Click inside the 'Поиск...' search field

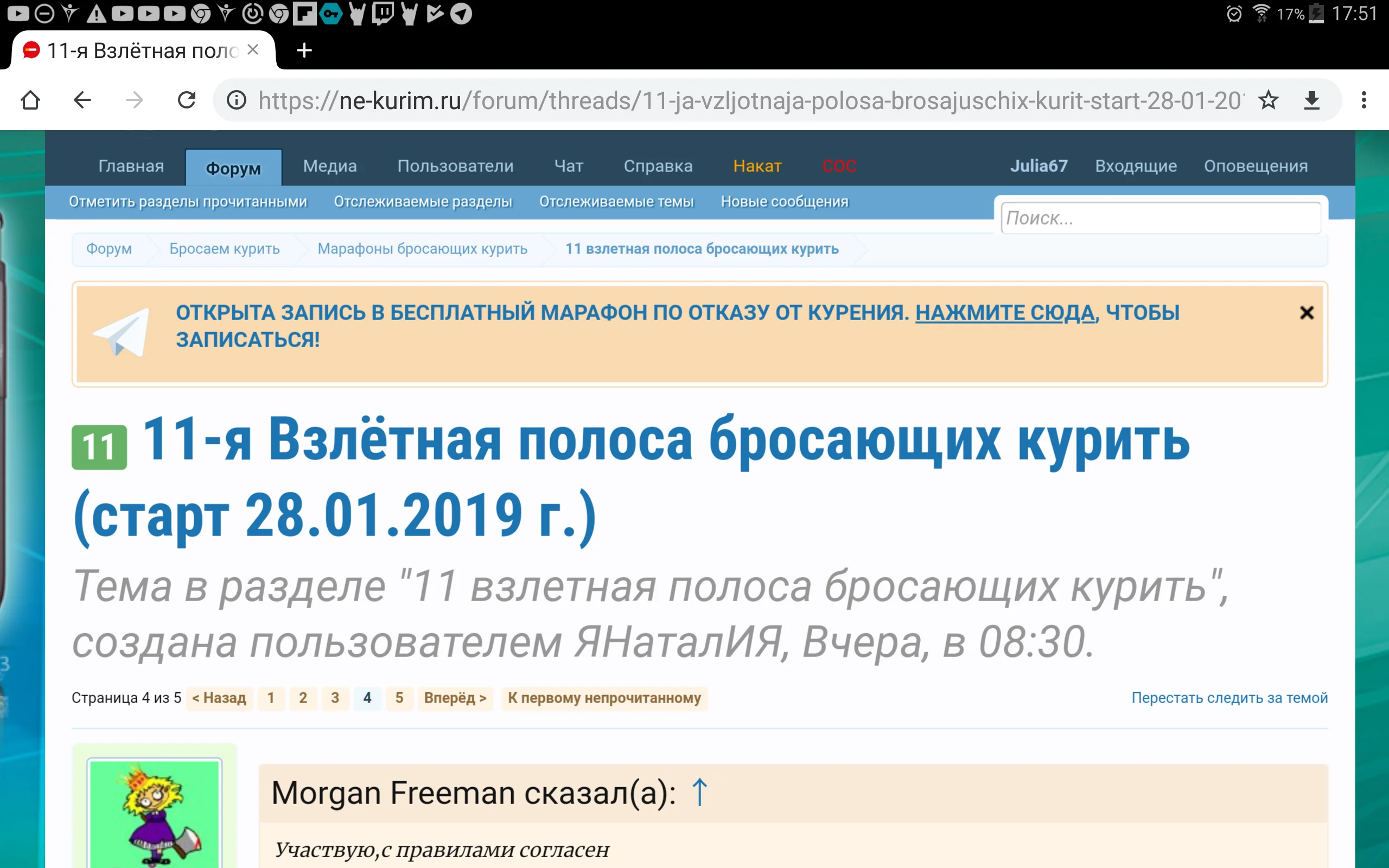click(1161, 218)
